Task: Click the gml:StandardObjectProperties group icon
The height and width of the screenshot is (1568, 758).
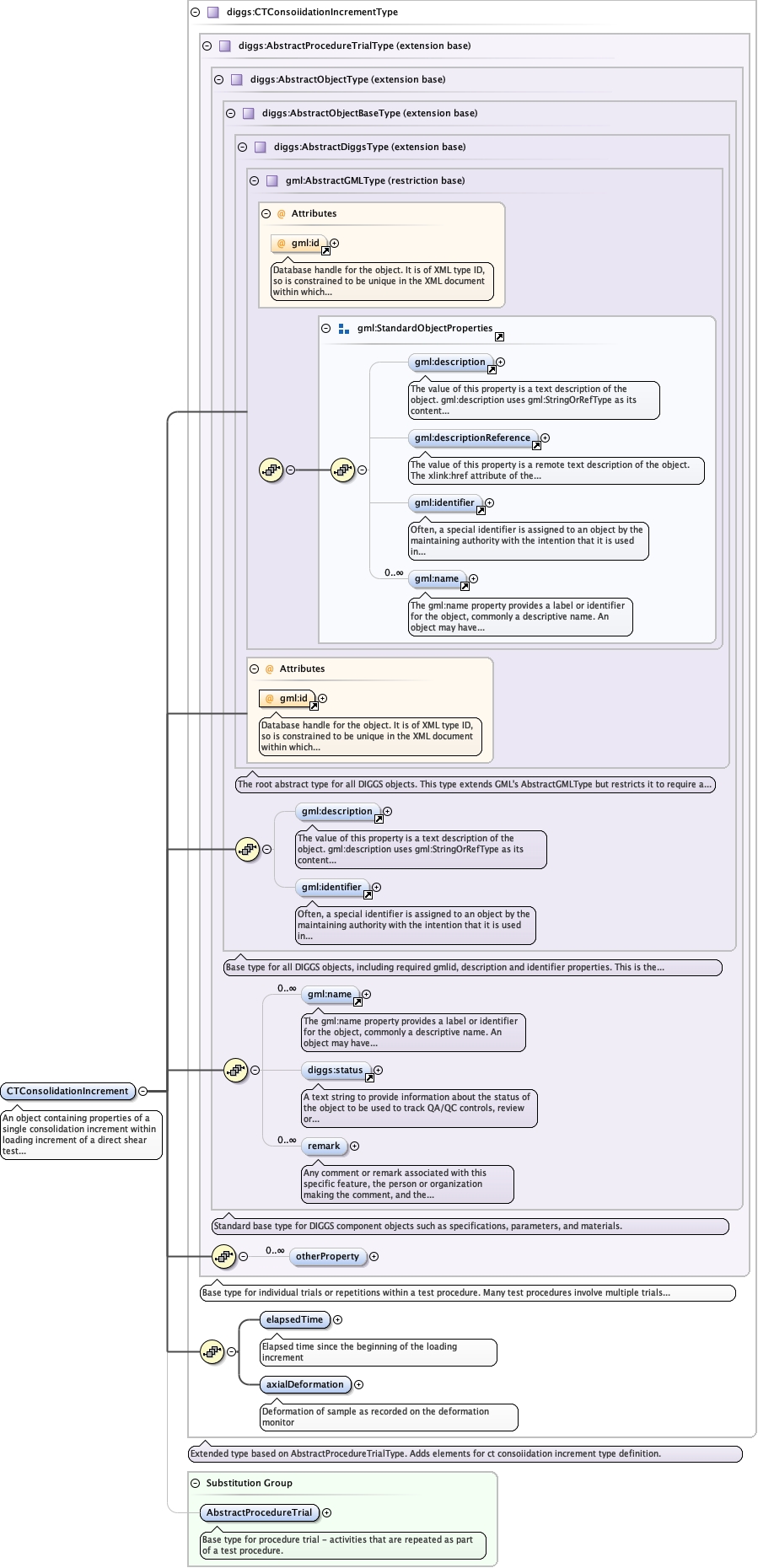Action: (x=344, y=329)
